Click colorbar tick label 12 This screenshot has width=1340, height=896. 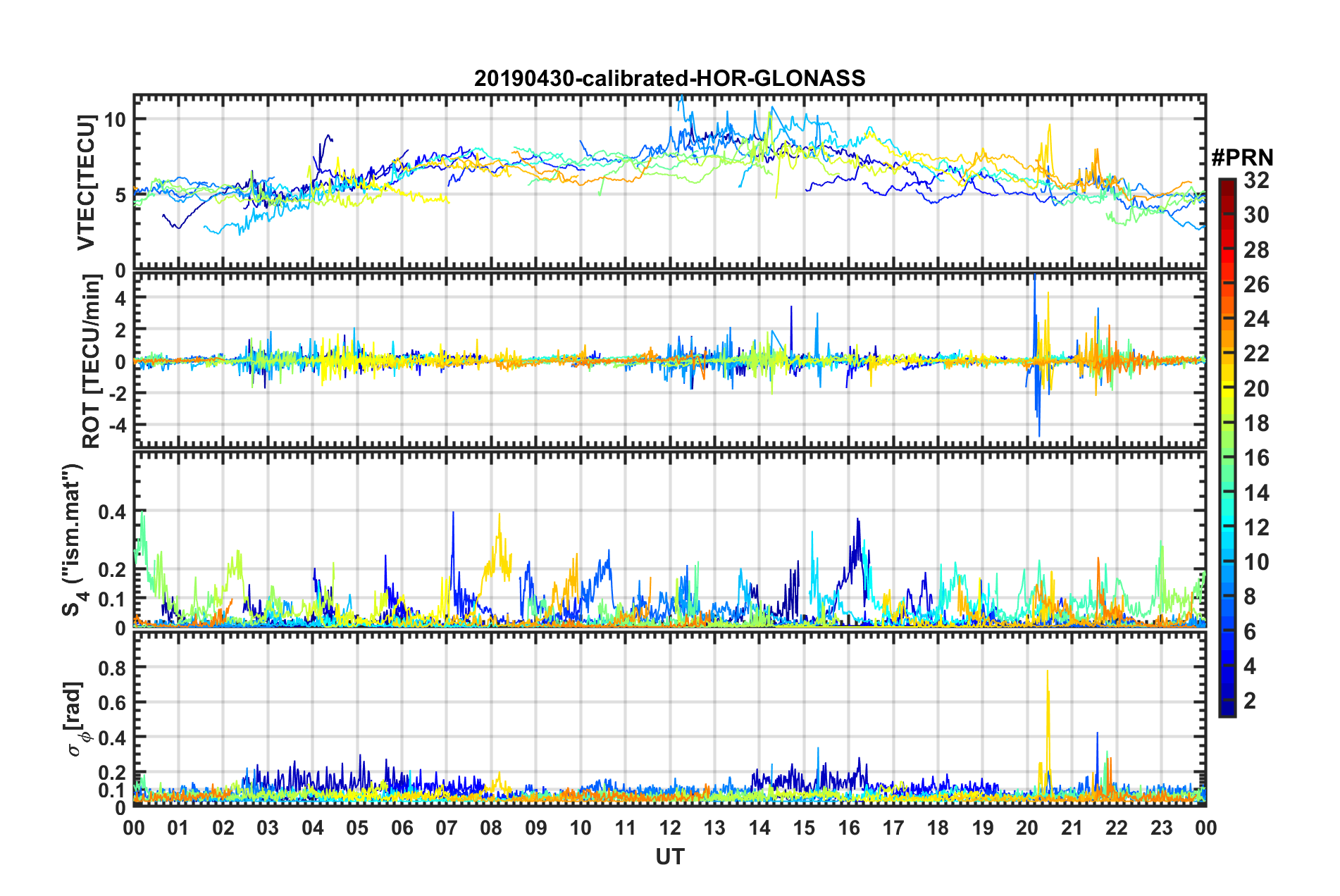pos(1256,528)
